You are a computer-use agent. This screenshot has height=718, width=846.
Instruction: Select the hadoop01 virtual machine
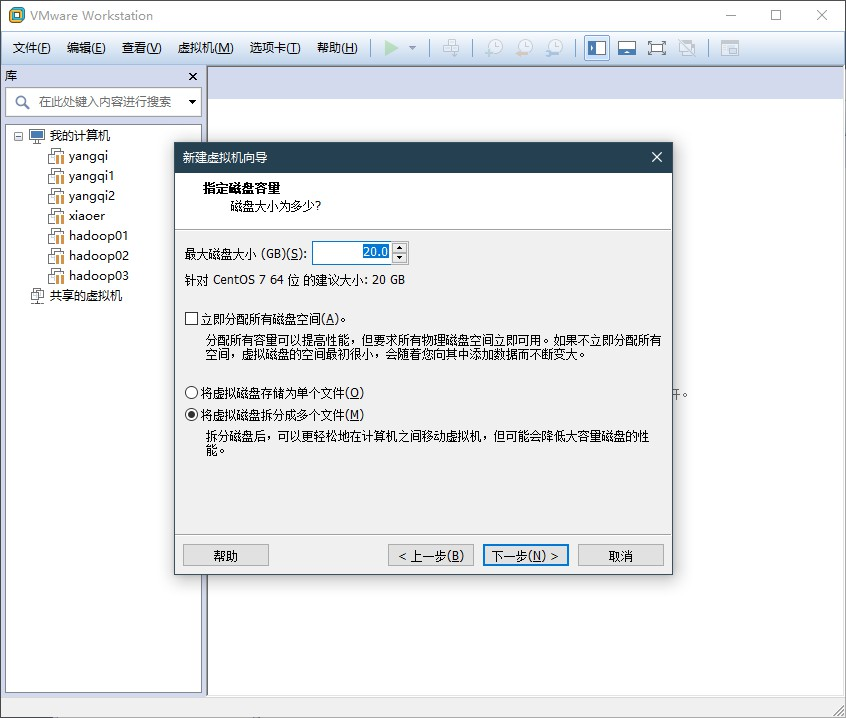[x=99, y=236]
